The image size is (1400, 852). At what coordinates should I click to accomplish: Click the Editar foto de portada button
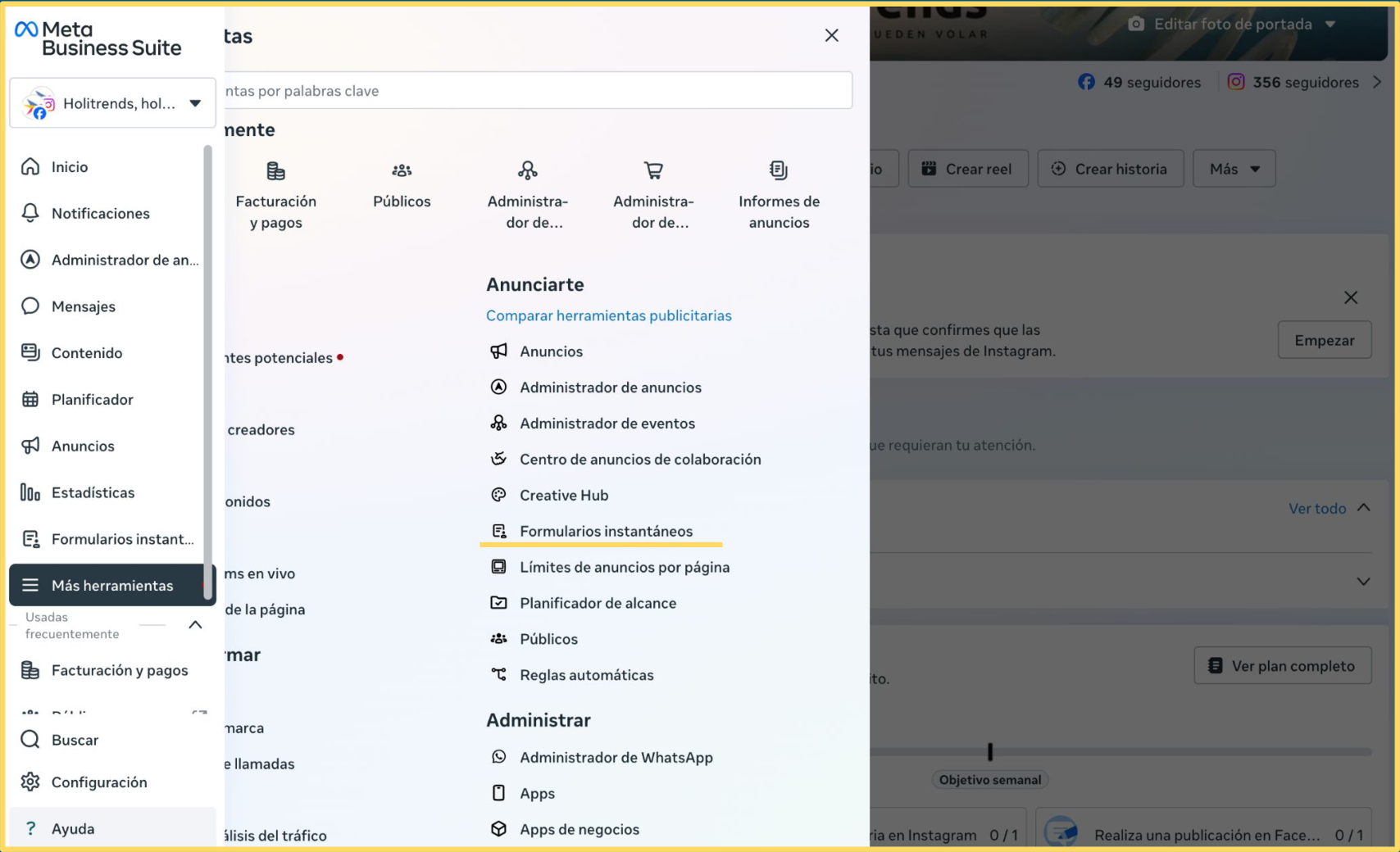1233,25
